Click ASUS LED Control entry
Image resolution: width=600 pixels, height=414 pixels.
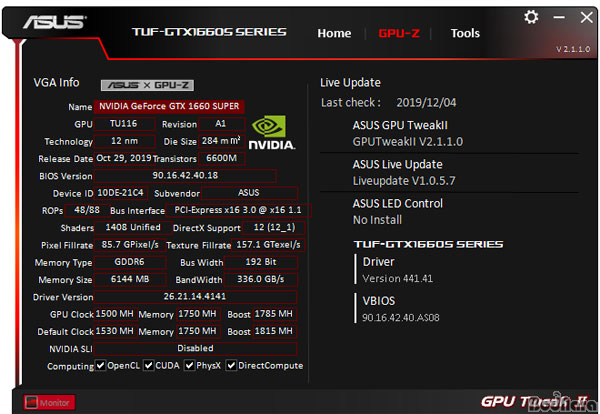pyautogui.click(x=398, y=212)
